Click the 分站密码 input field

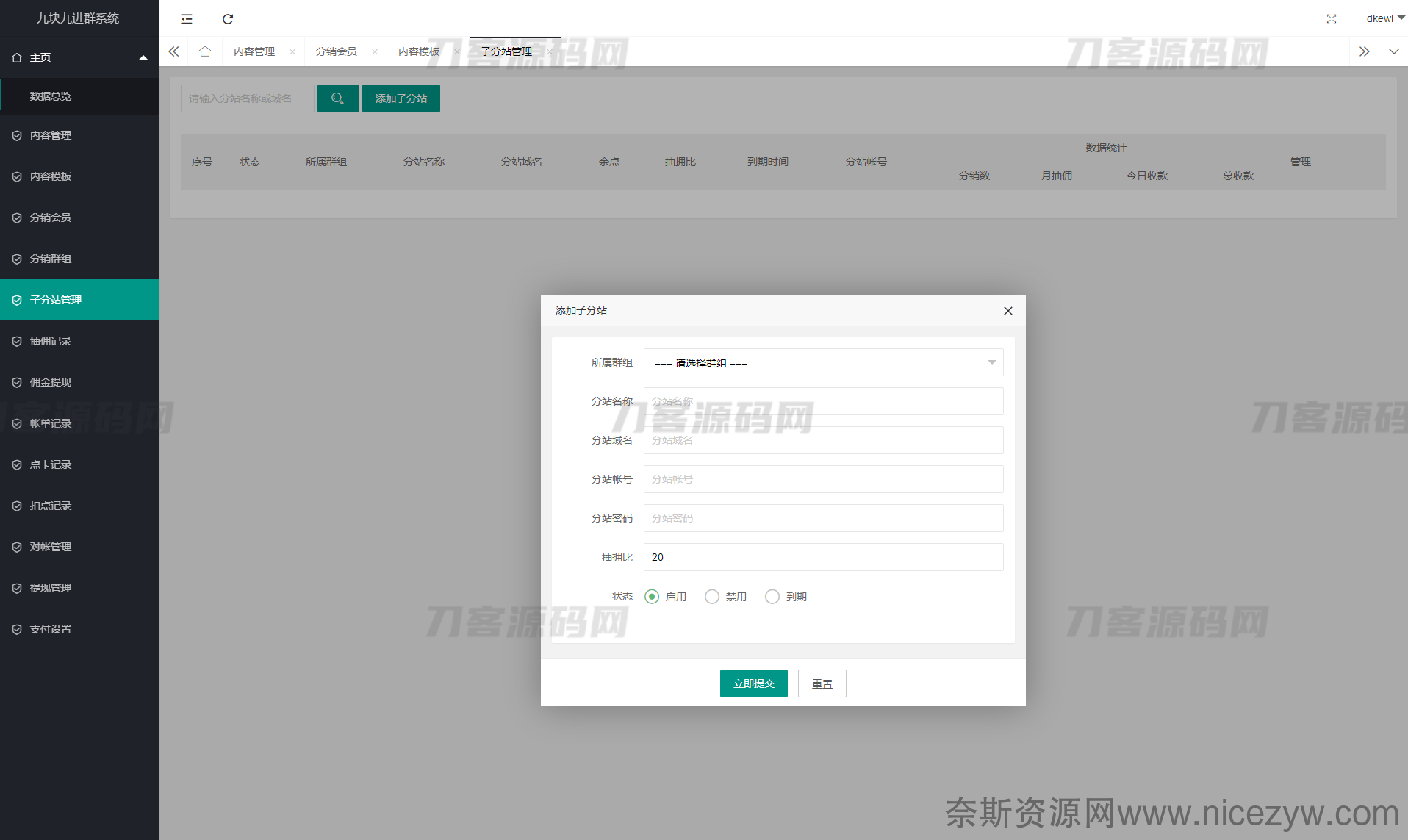(x=823, y=518)
